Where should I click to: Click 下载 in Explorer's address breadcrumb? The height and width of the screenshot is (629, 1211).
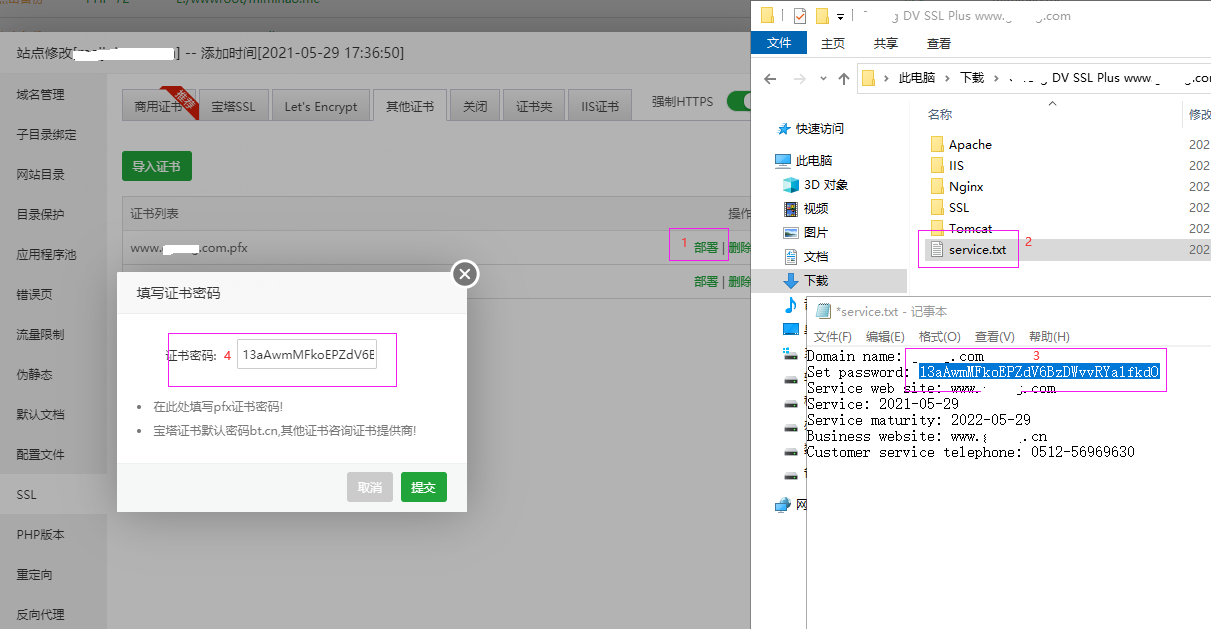click(x=972, y=77)
